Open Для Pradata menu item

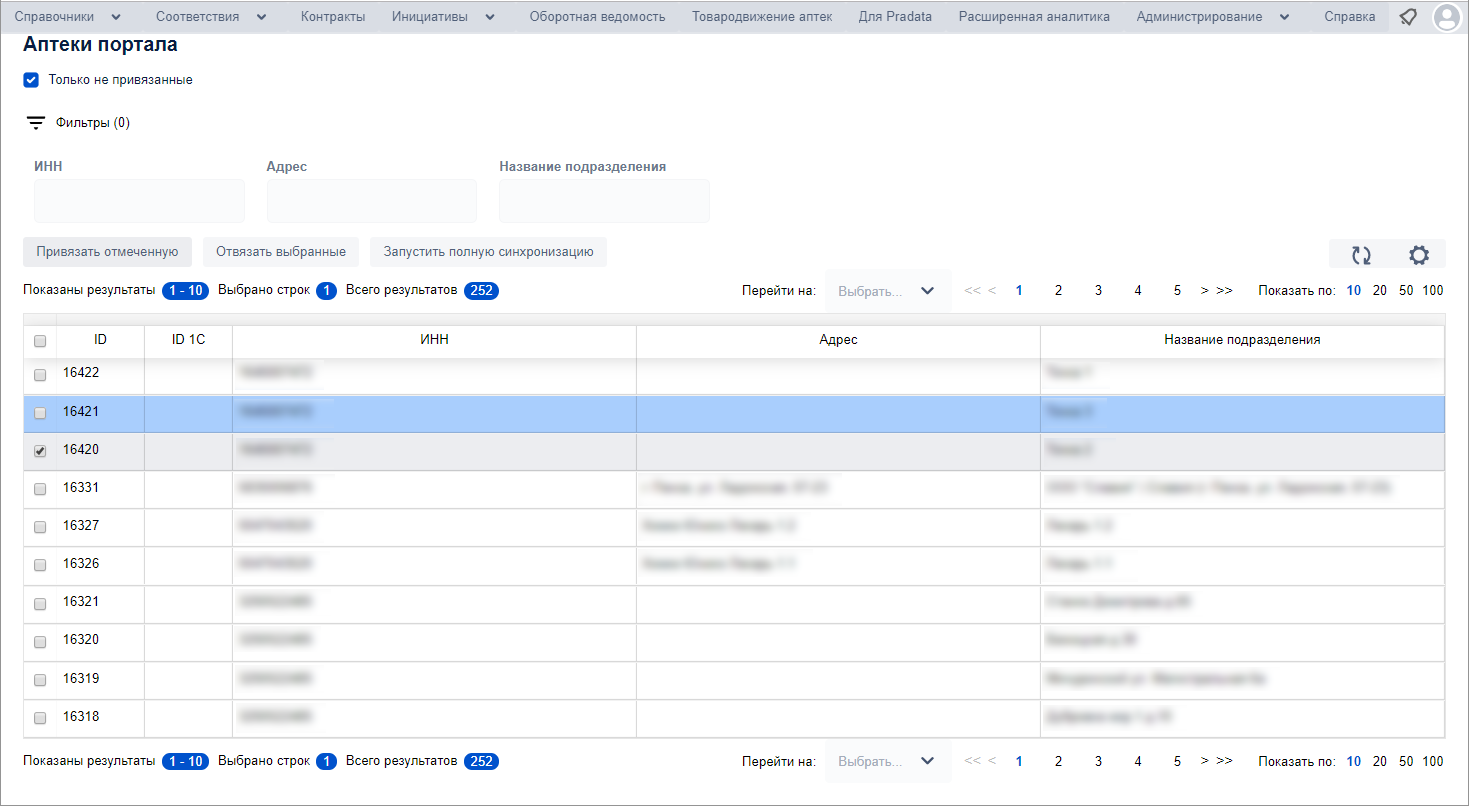coord(895,17)
